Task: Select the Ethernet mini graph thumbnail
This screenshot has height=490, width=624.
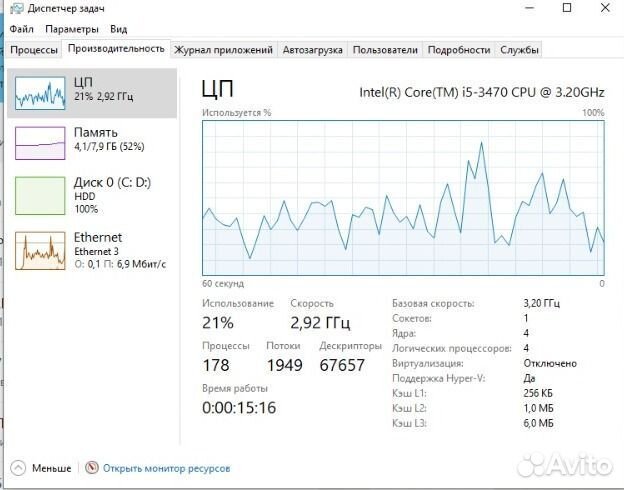Action: 40,250
